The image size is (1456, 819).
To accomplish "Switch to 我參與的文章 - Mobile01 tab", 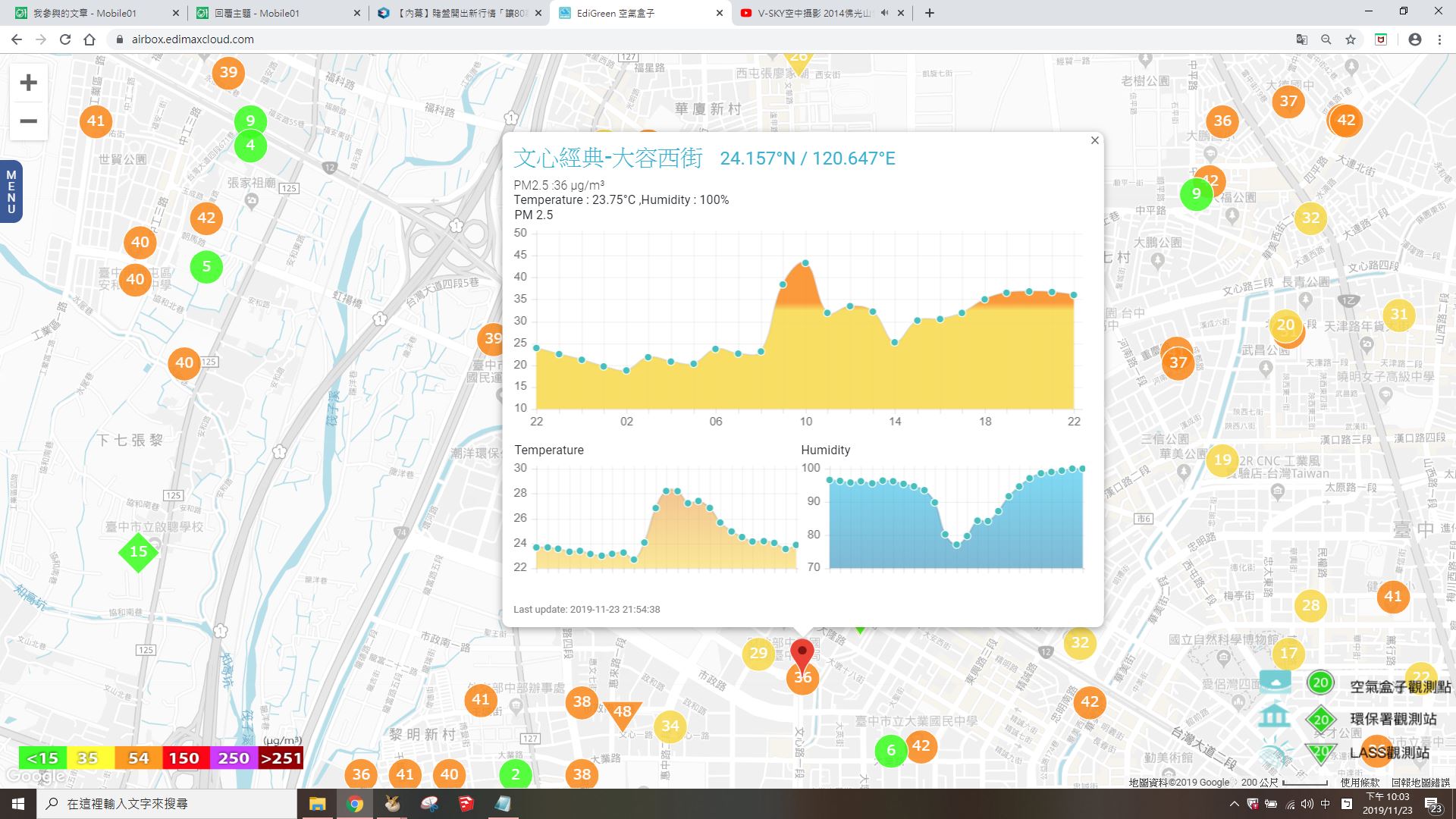I will point(98,13).
